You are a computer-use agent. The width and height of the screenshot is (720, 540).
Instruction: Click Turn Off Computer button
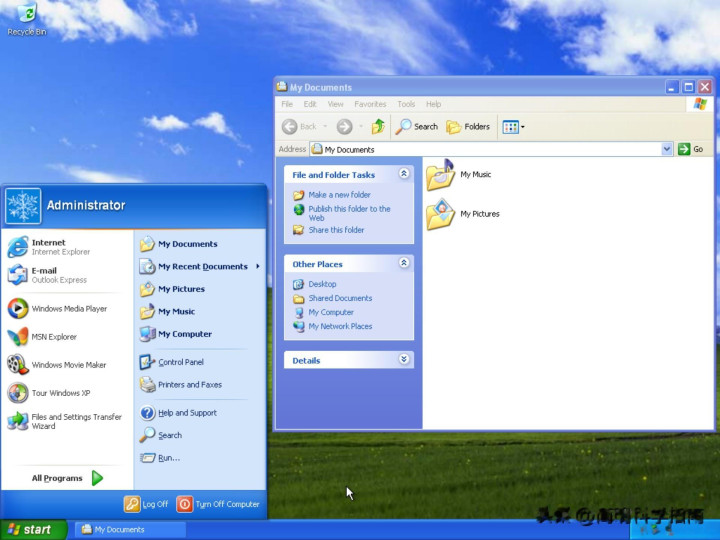pos(218,504)
